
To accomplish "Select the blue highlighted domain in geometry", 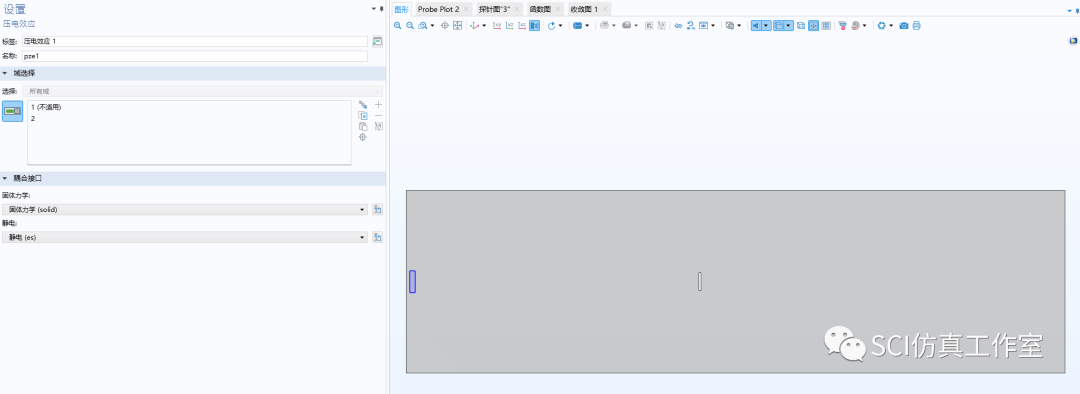I will click(x=413, y=282).
